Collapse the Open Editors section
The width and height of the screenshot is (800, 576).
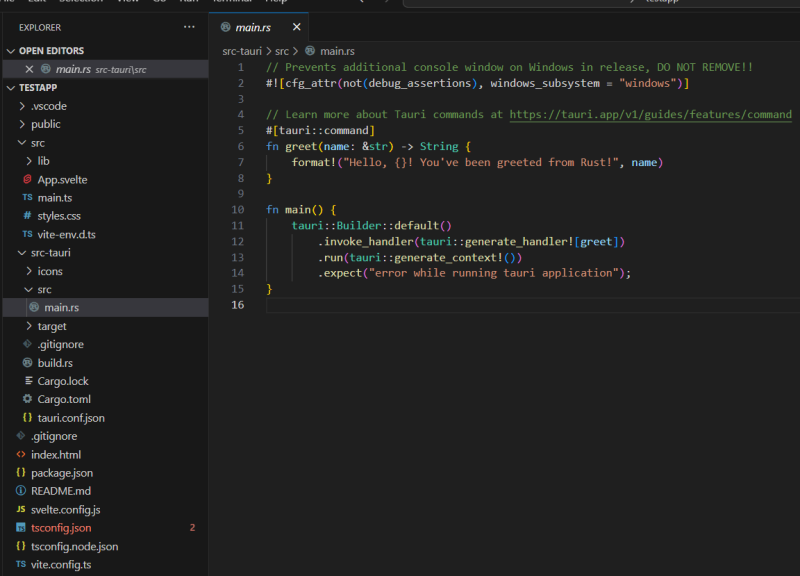(51, 51)
